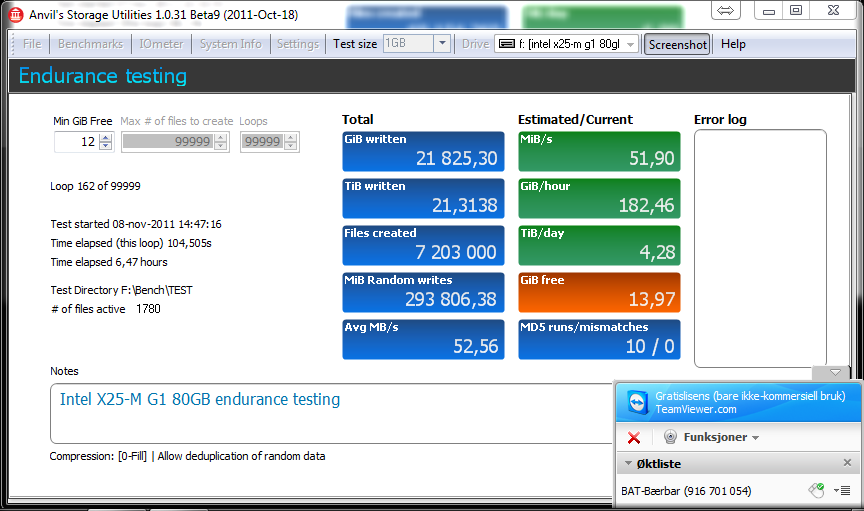Click 'Allow deduplication of random data' text
Image resolution: width=864 pixels, height=511 pixels.
(241, 456)
